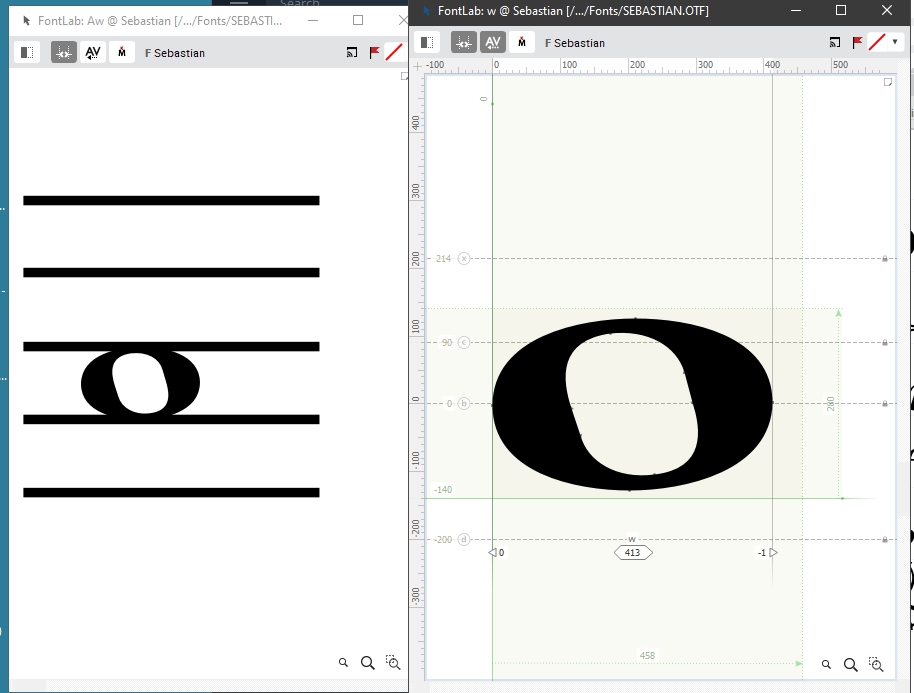This screenshot has width=914, height=693.
Task: Click the descender guide 'd' marker
Action: (464, 540)
